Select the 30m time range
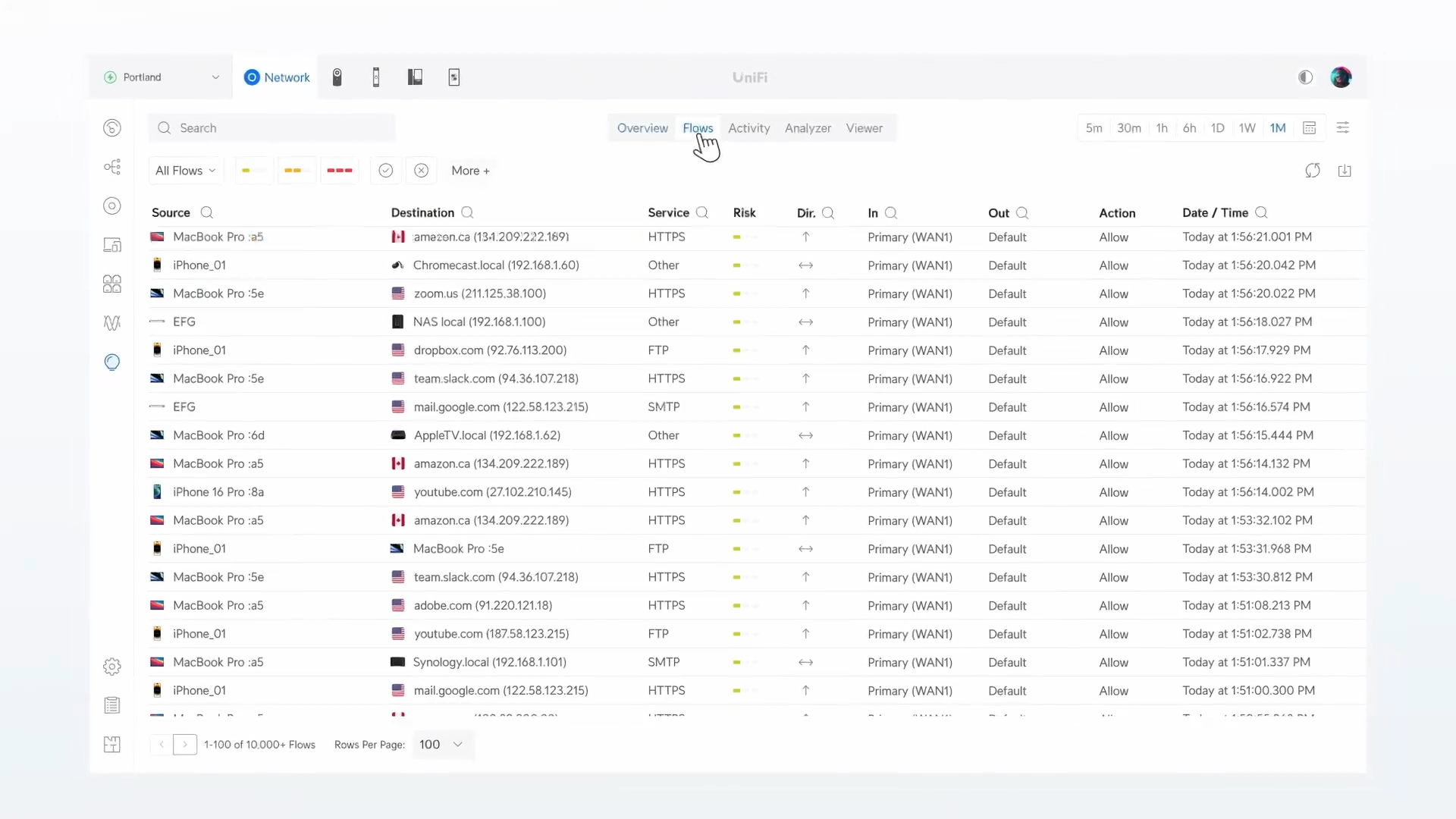 click(1128, 128)
